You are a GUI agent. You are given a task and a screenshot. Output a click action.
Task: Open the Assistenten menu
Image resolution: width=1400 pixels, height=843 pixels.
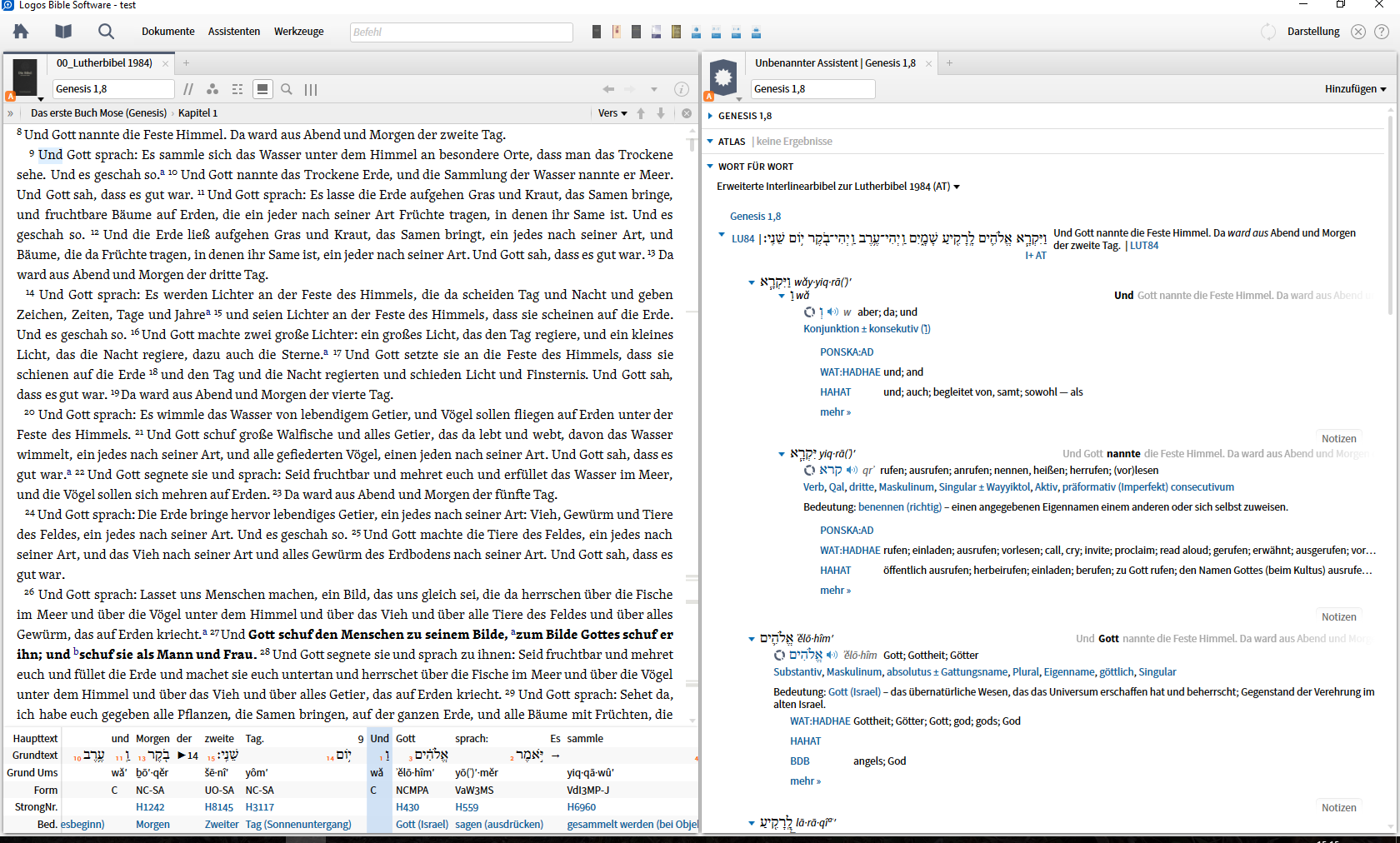pos(234,32)
